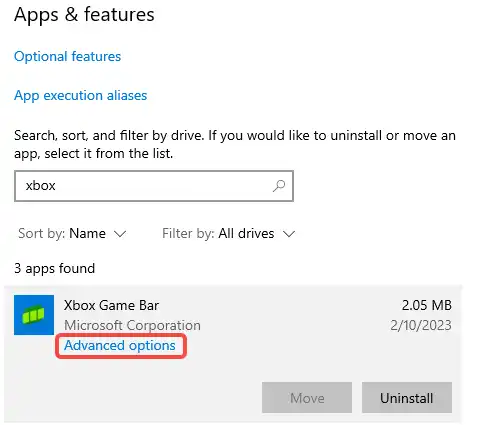The height and width of the screenshot is (425, 492).
Task: Click the 2.05 MB size value
Action: [x=427, y=305]
